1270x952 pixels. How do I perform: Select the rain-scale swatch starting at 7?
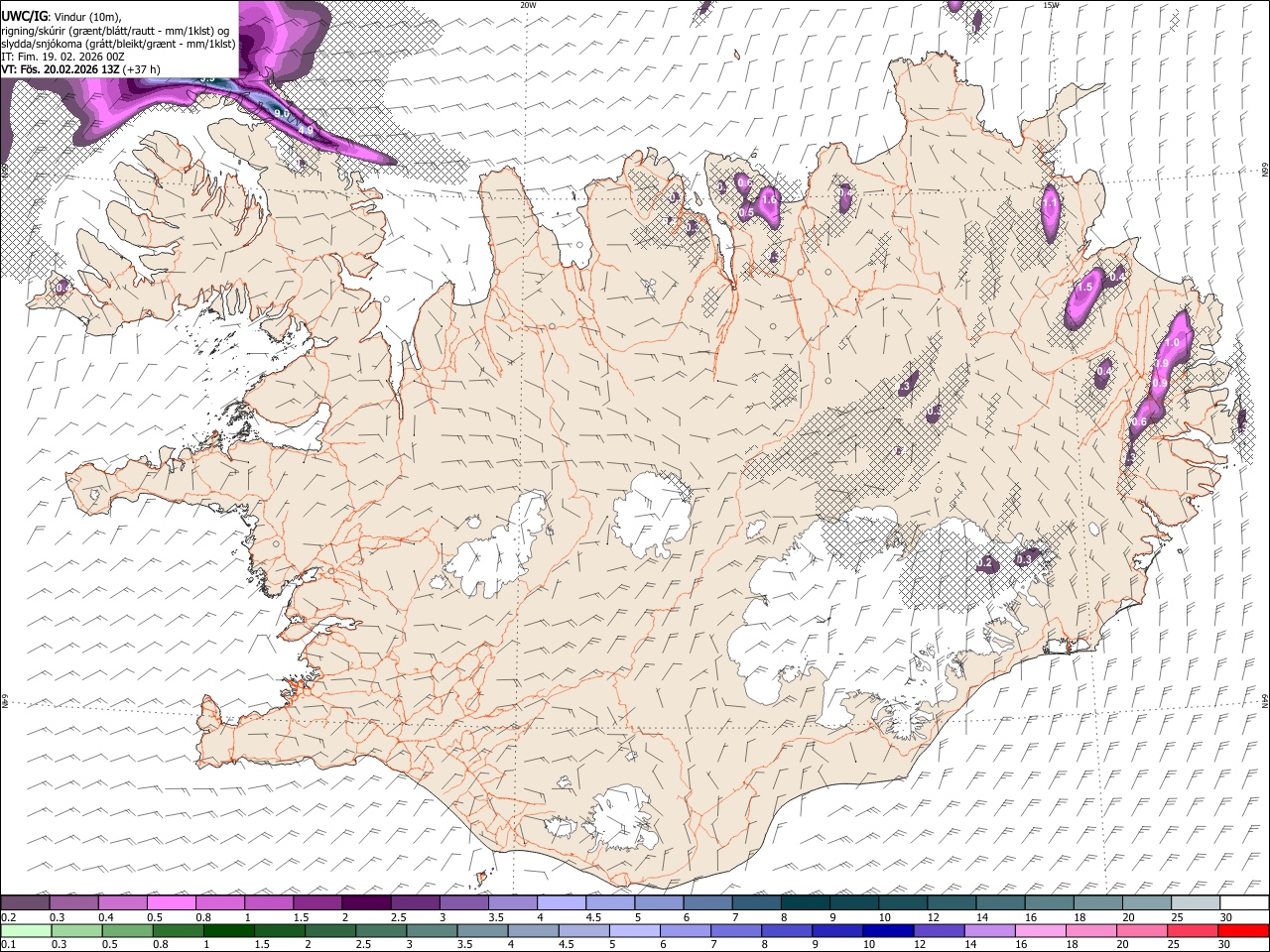click(x=736, y=930)
